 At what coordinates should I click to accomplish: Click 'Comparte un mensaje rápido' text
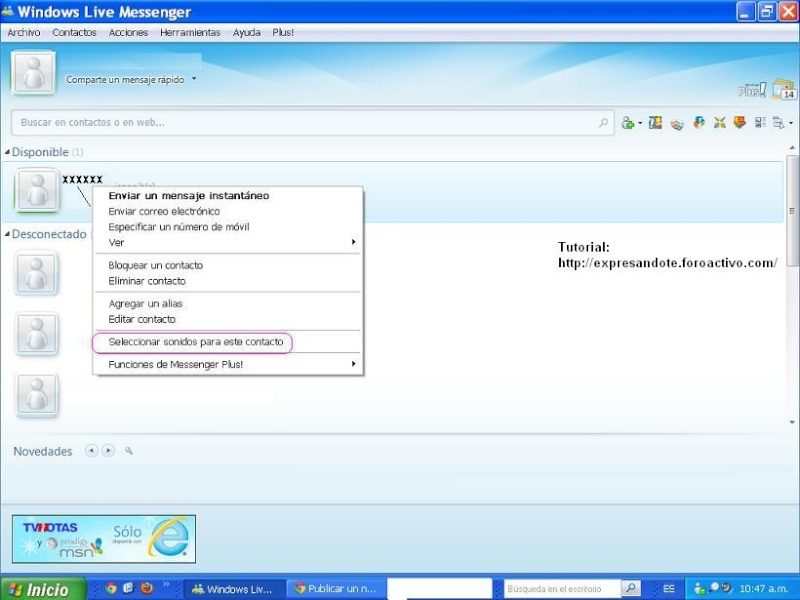click(125, 80)
